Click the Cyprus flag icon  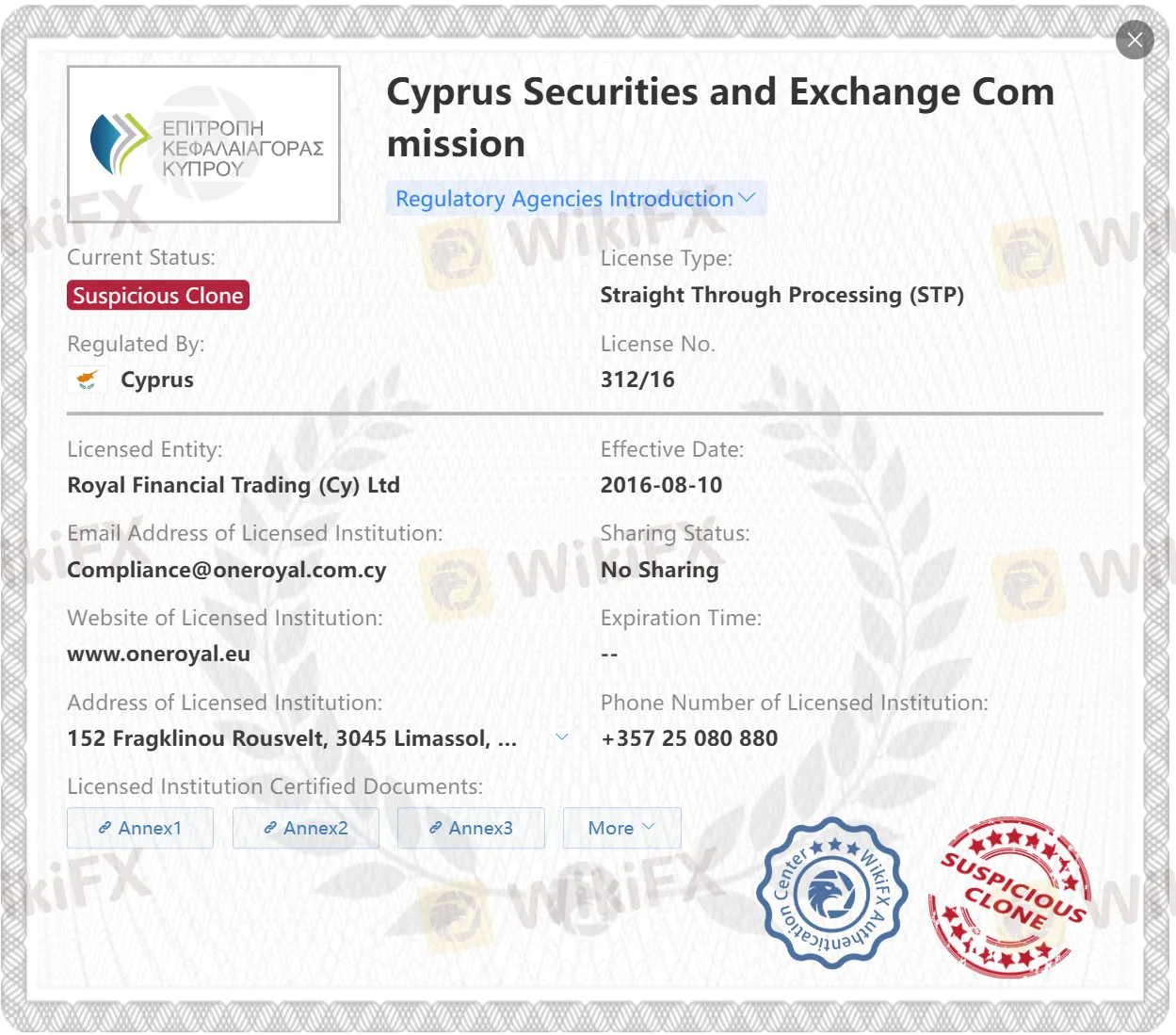(x=87, y=379)
